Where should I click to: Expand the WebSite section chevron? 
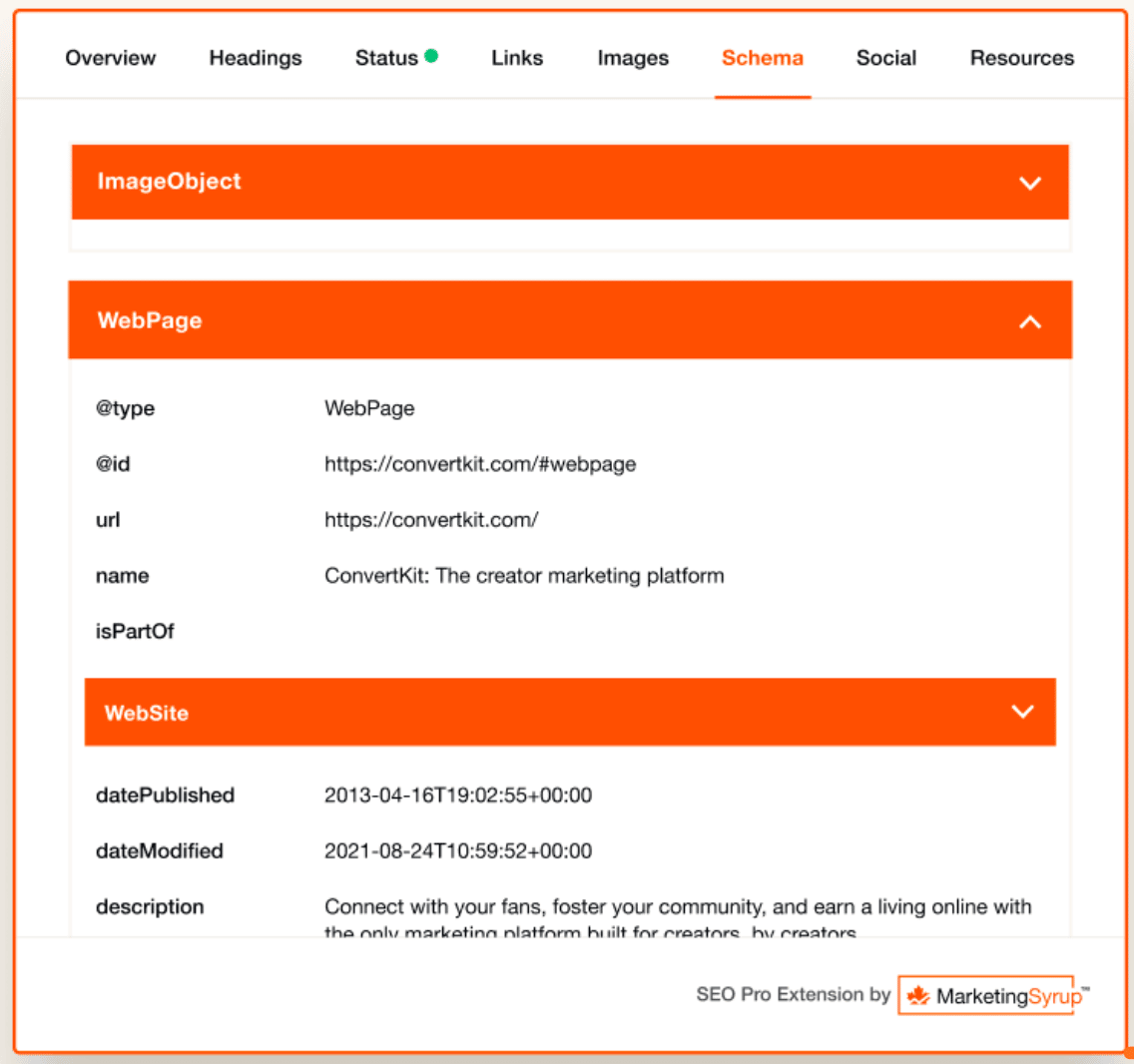[1022, 712]
